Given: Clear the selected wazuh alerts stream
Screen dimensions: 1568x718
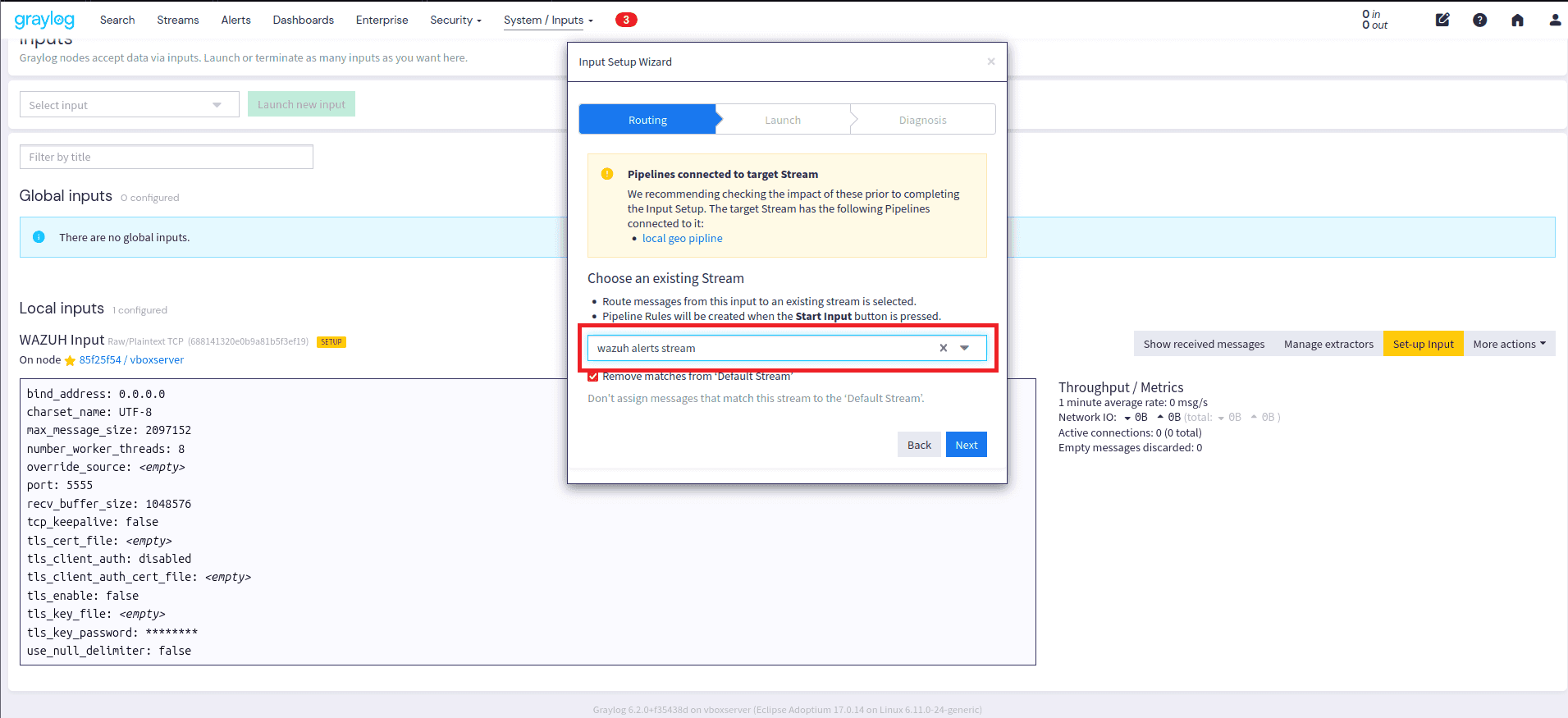Looking at the screenshot, I should (x=944, y=348).
